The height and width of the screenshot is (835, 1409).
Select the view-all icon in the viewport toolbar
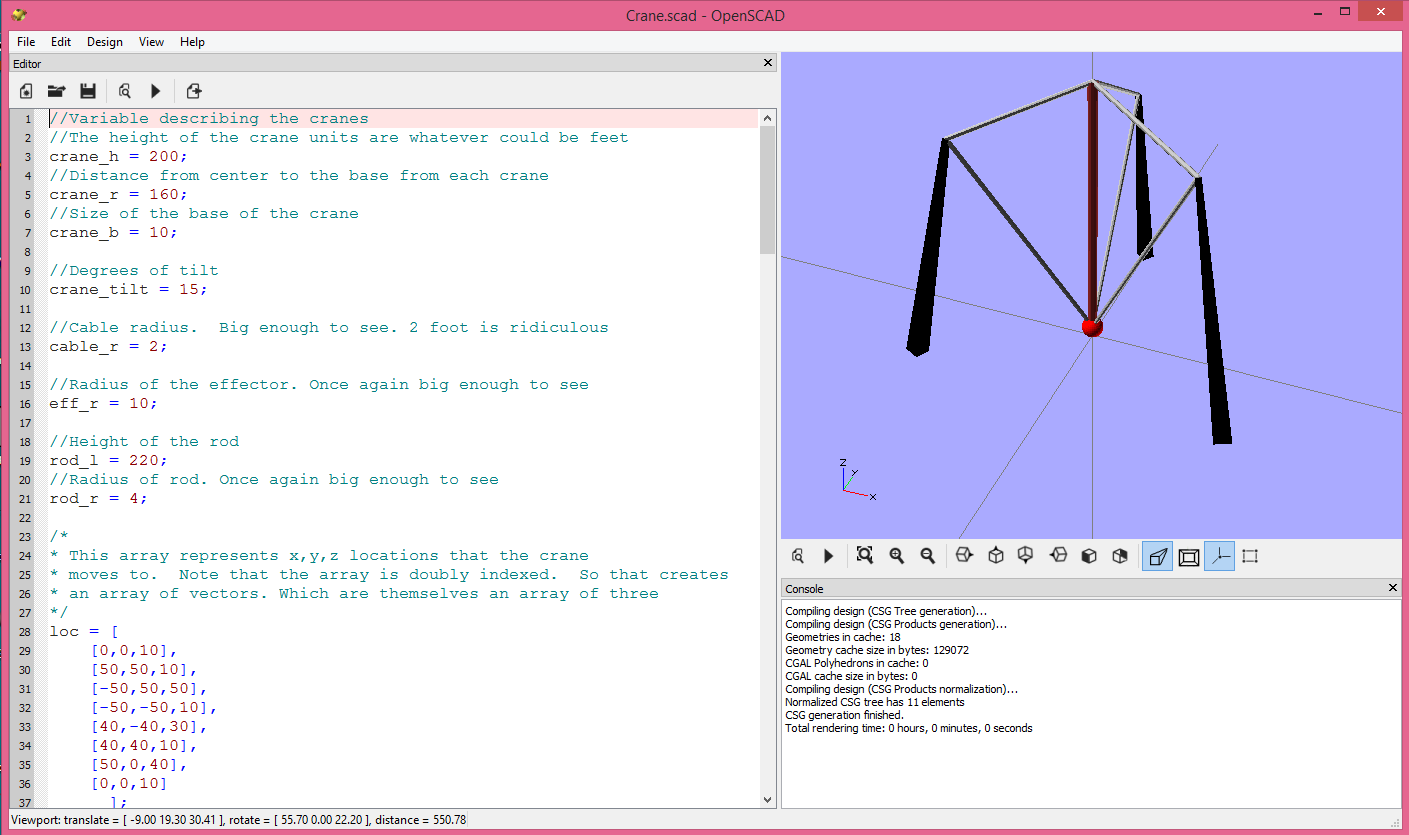(864, 555)
